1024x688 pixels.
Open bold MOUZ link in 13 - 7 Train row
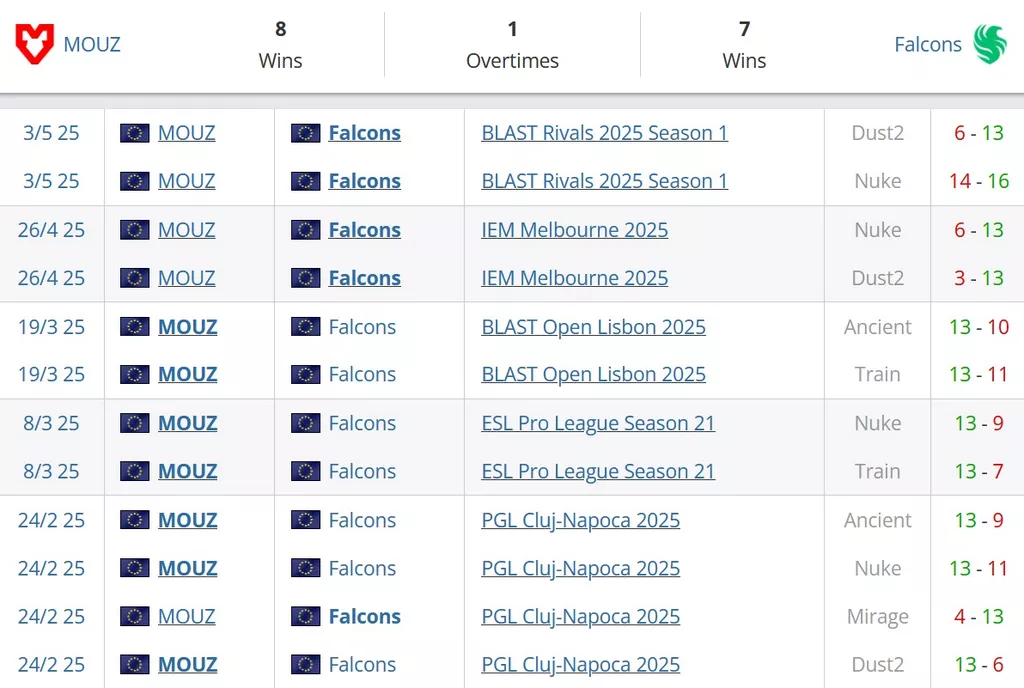(x=187, y=471)
